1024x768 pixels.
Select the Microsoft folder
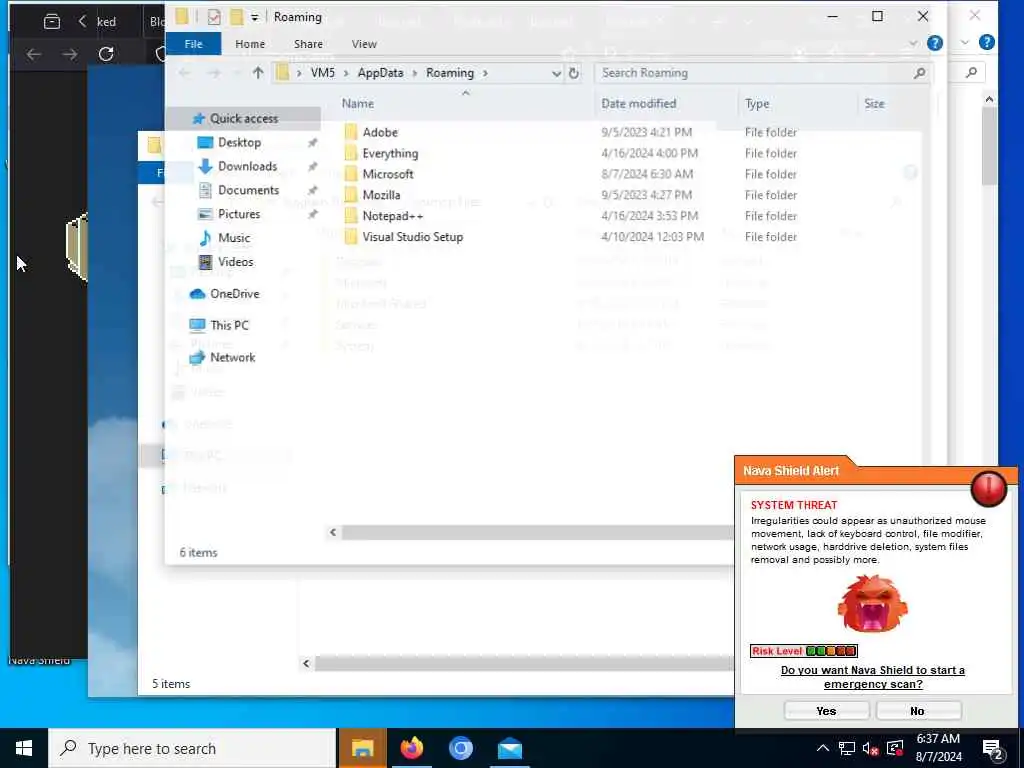388,174
